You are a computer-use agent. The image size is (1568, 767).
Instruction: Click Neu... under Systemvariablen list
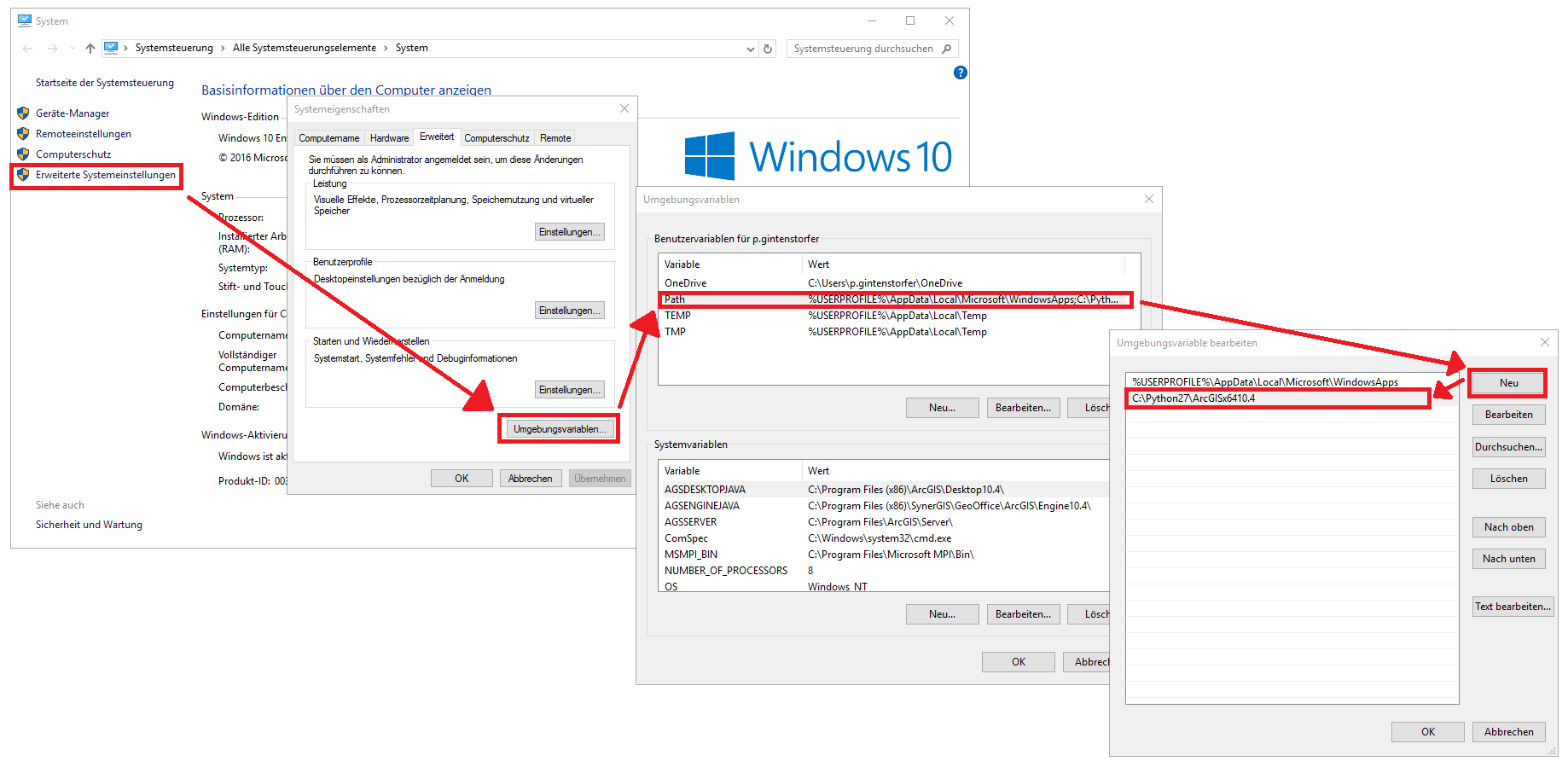tap(942, 614)
